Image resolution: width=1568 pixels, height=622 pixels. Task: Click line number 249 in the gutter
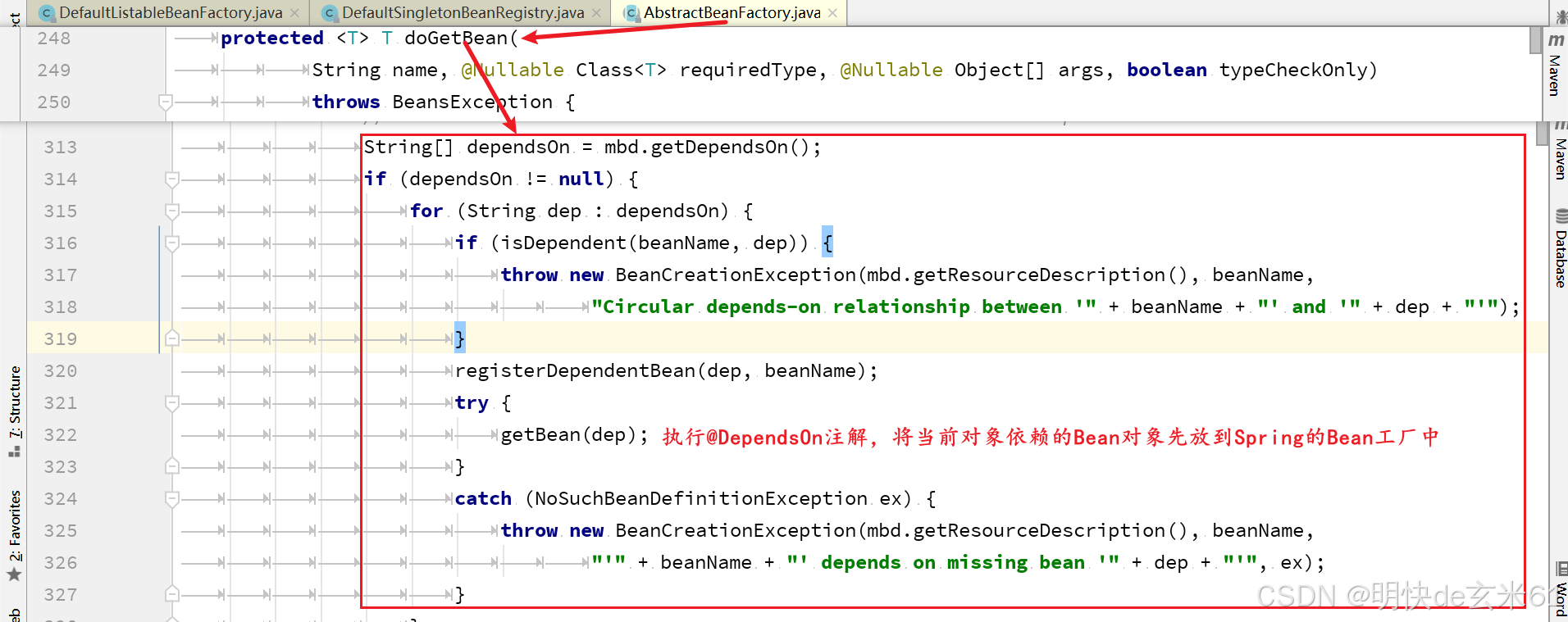coord(54,70)
